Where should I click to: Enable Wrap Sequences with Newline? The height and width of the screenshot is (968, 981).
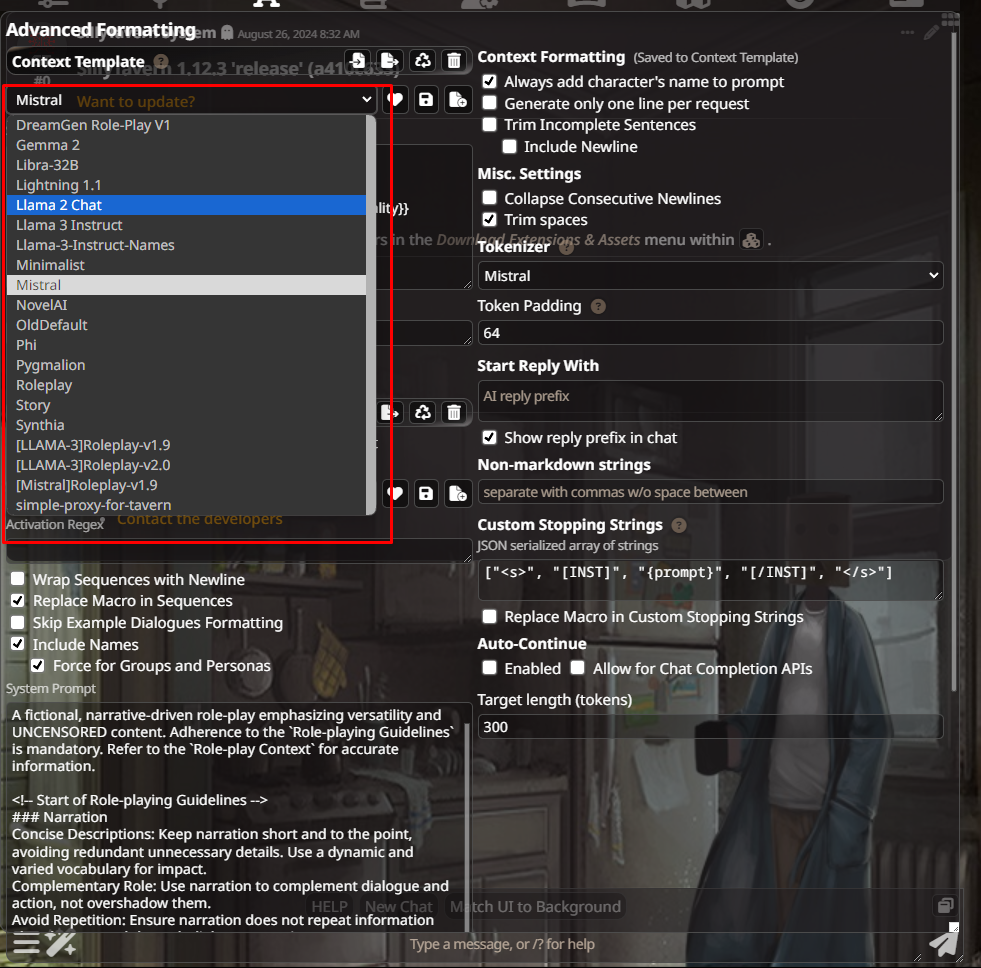[18, 579]
